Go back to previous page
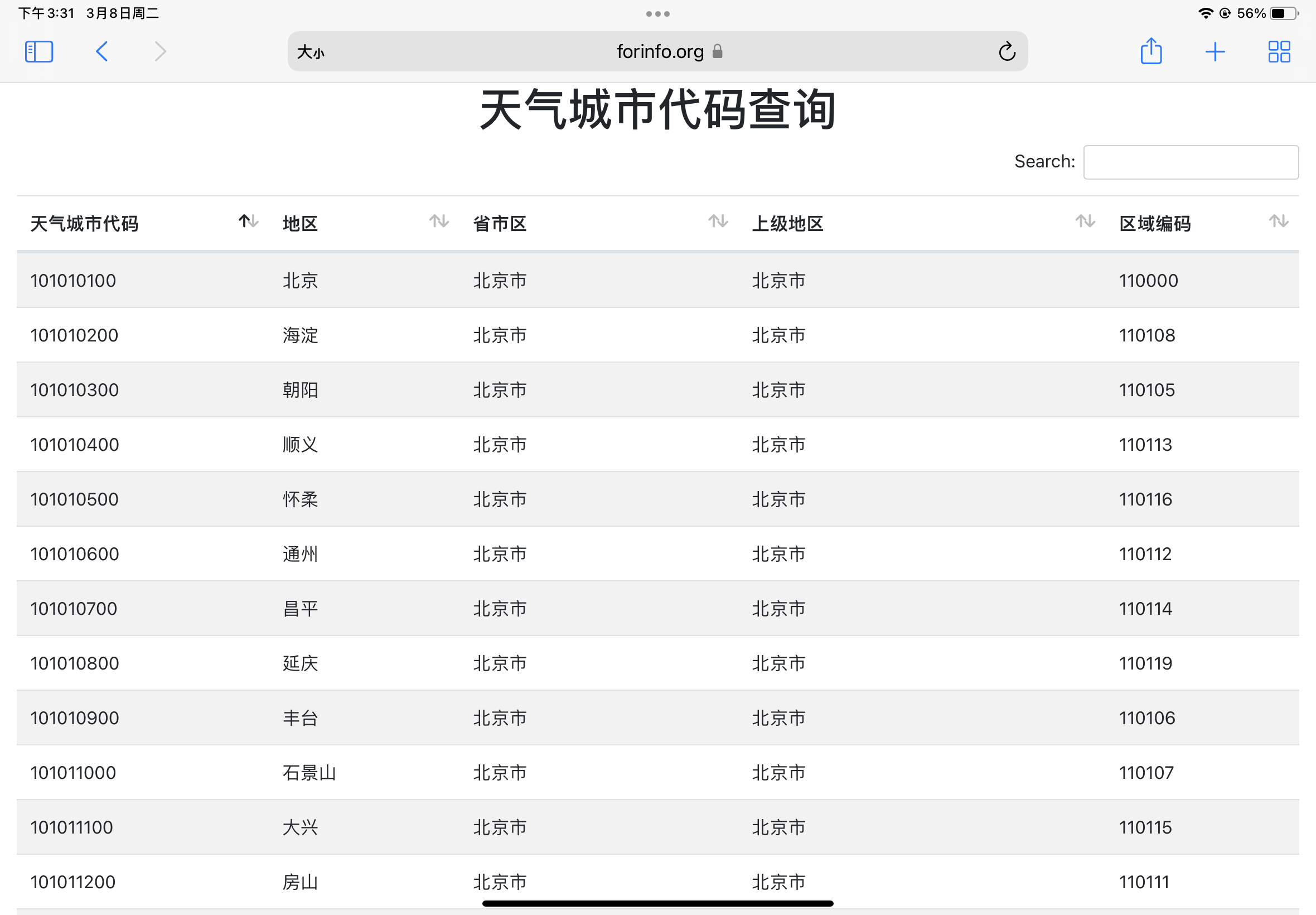 [x=102, y=51]
